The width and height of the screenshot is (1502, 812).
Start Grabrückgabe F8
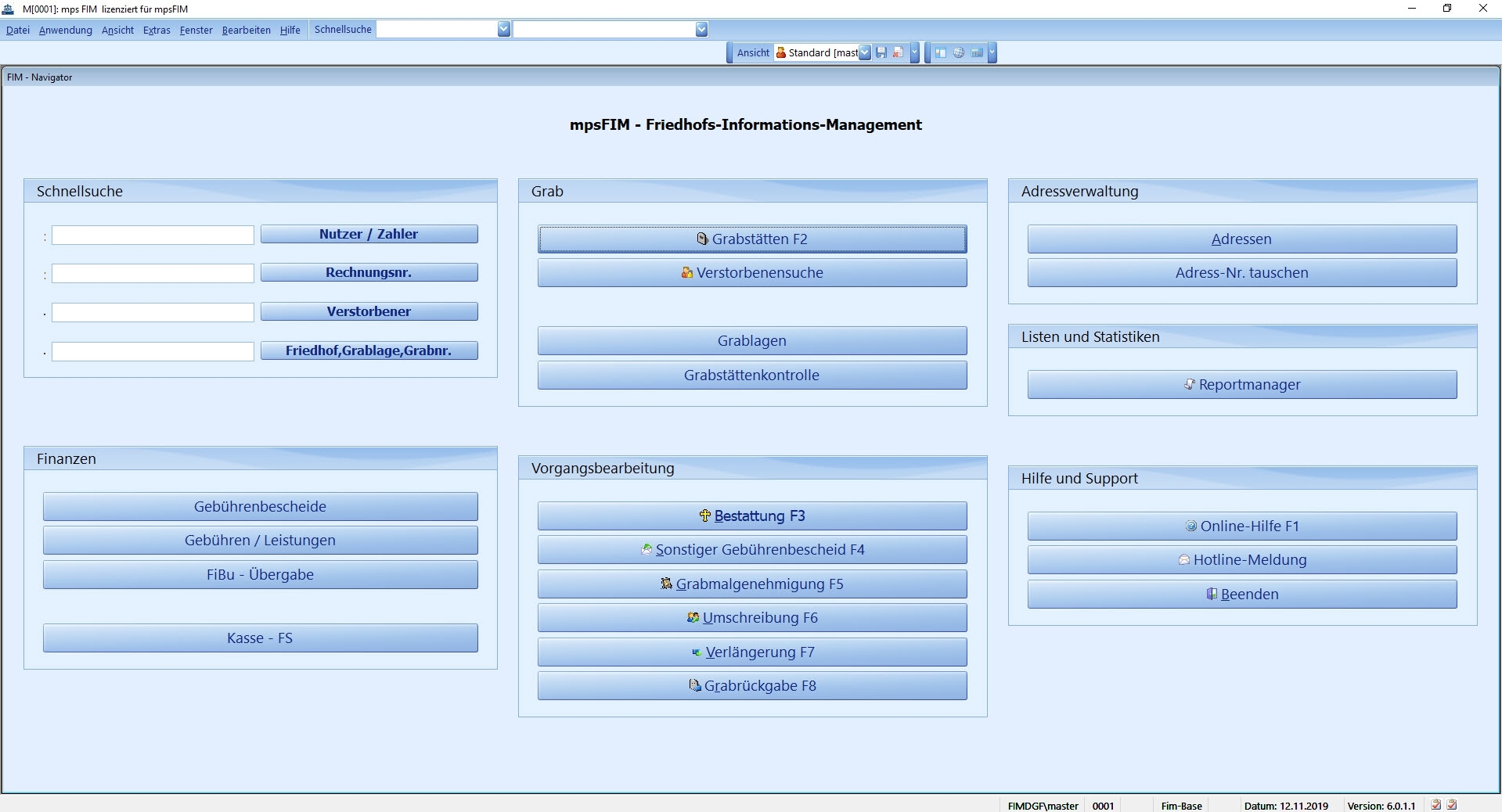752,686
